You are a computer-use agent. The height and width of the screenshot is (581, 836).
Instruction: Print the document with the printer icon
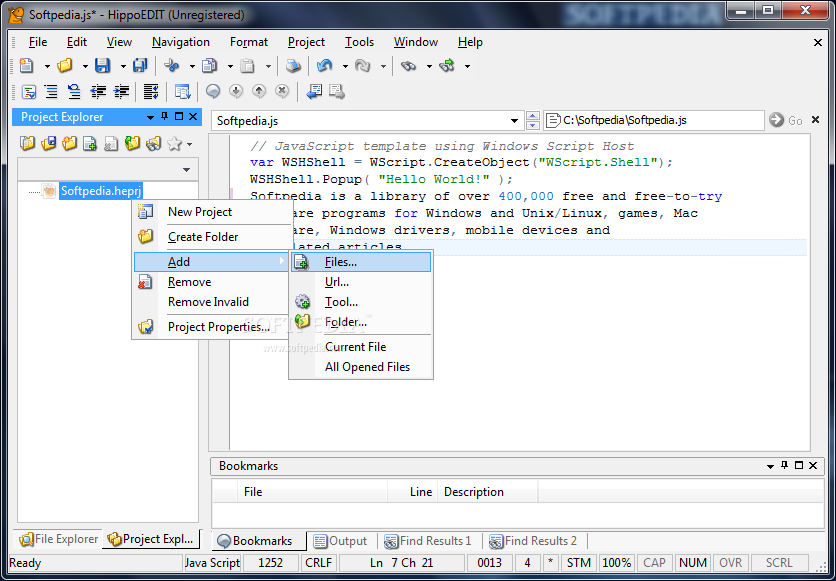click(293, 66)
